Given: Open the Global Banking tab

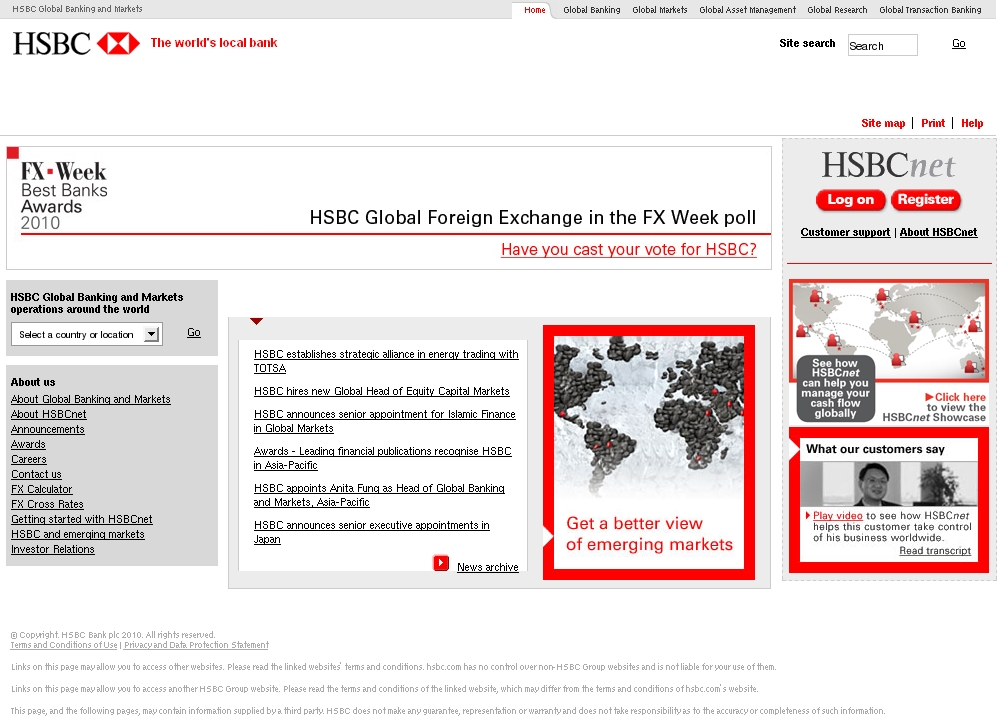Looking at the screenshot, I should point(591,10).
